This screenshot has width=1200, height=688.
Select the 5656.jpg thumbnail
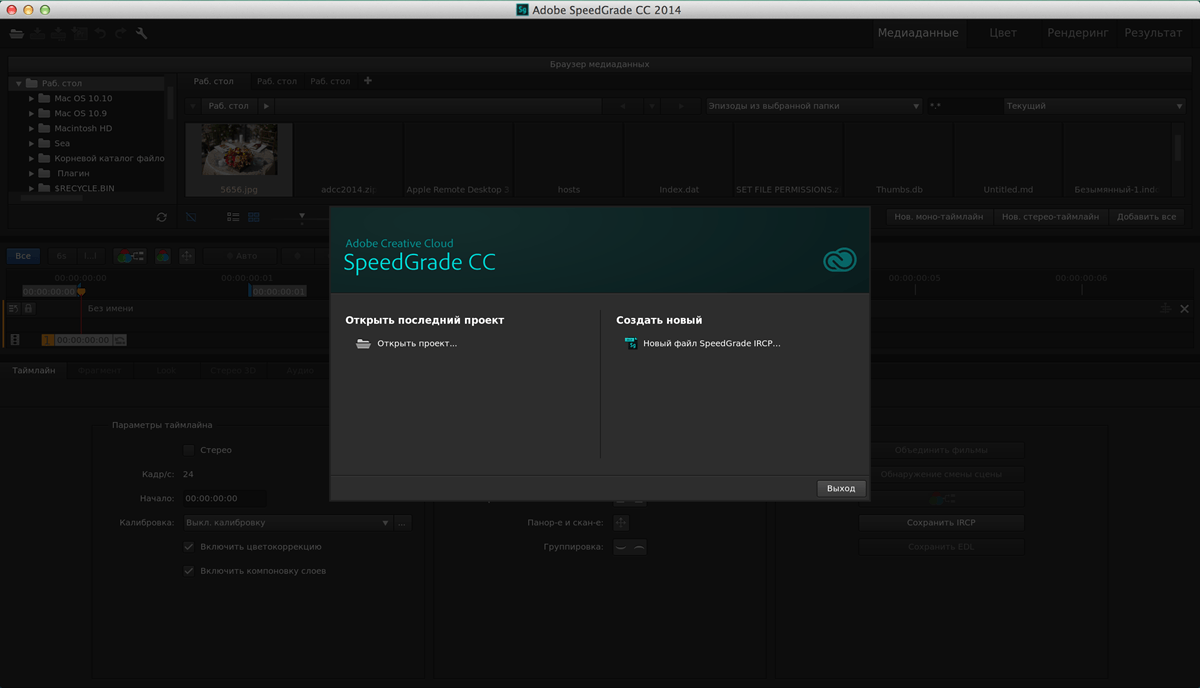pos(239,158)
